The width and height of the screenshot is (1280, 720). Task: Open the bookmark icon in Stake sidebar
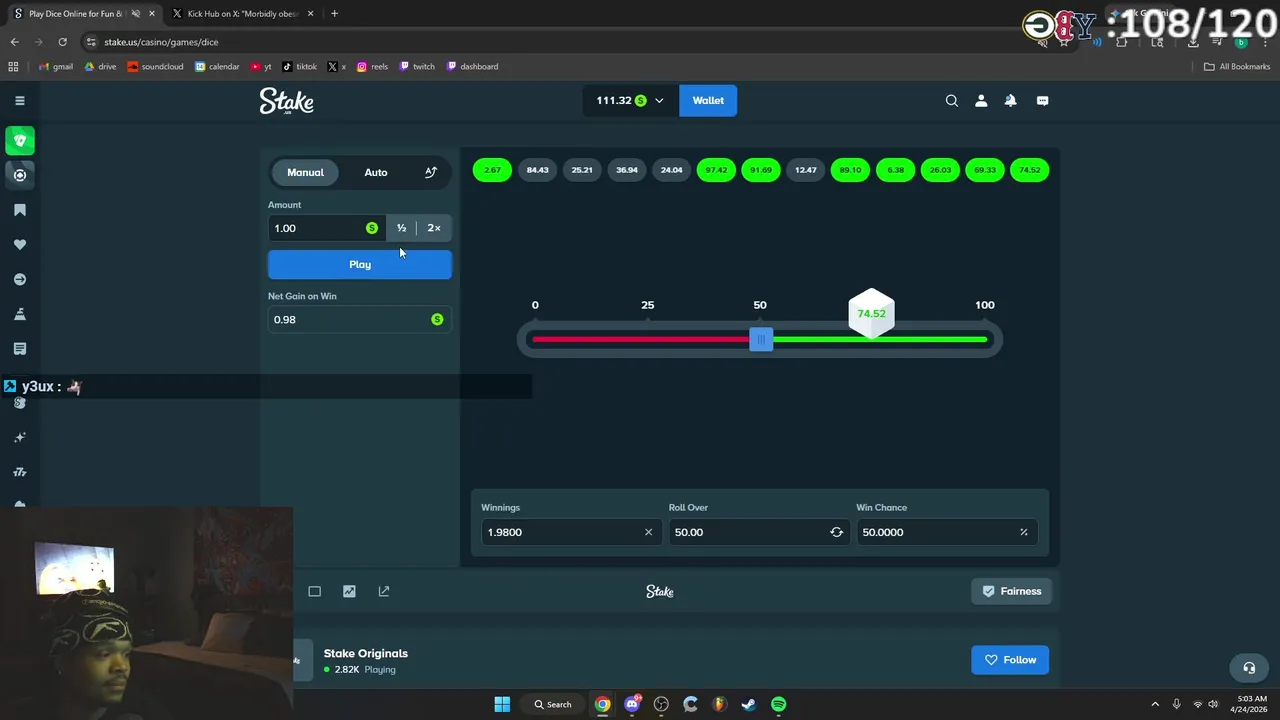pyautogui.click(x=19, y=210)
